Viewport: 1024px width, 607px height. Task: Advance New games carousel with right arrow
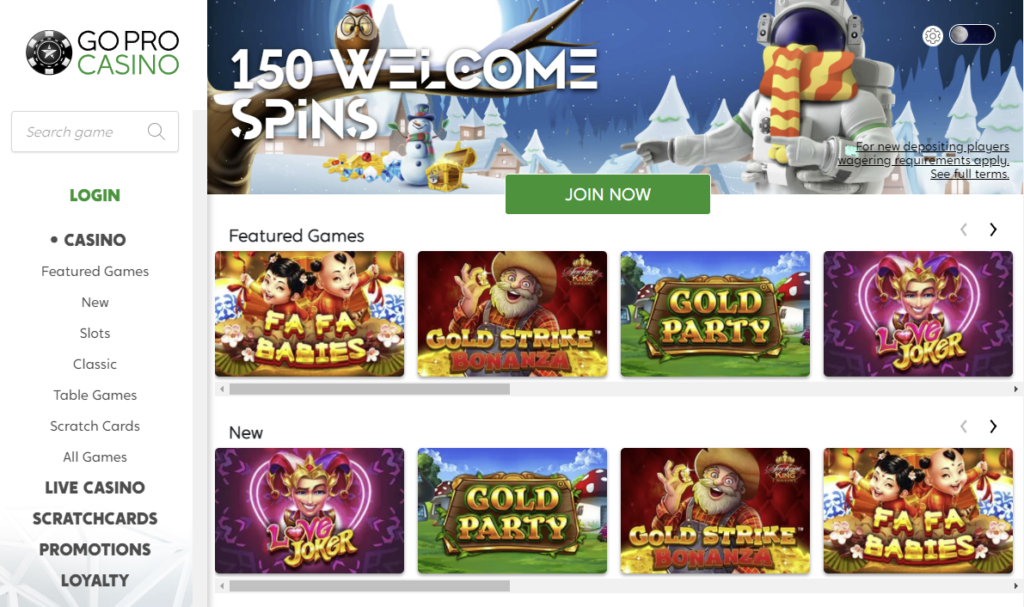[993, 426]
